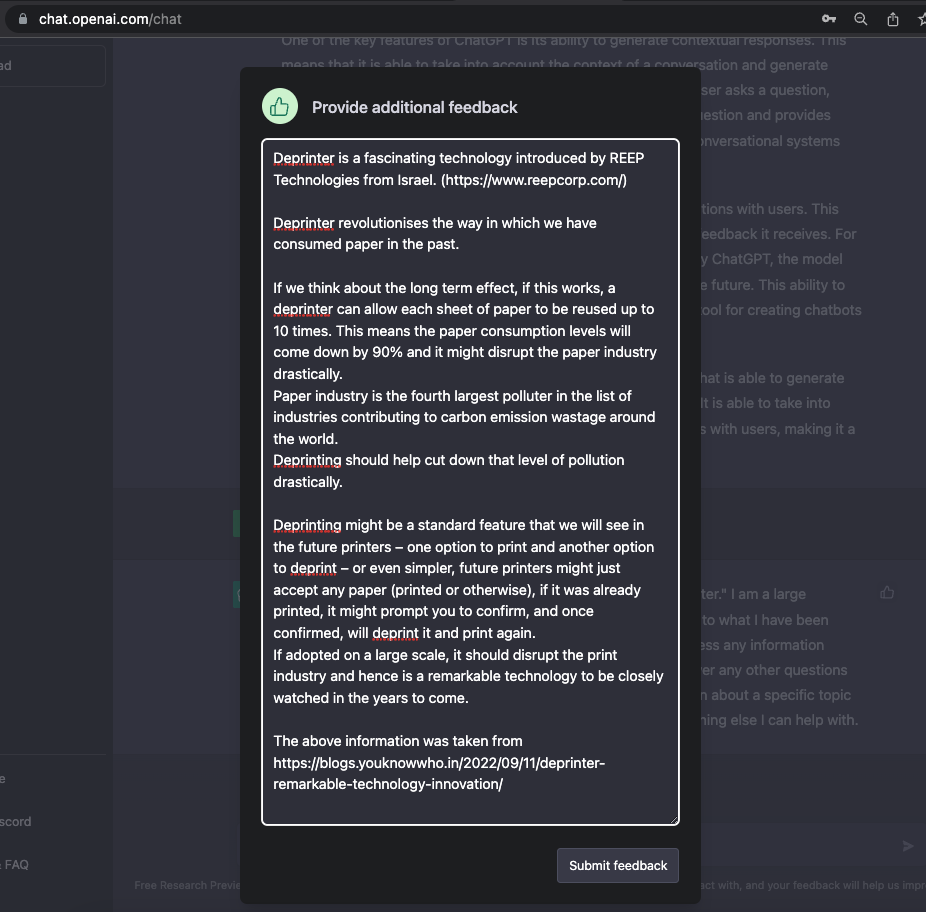926x912 pixels.
Task: Click the send message arrow icon
Action: [908, 846]
